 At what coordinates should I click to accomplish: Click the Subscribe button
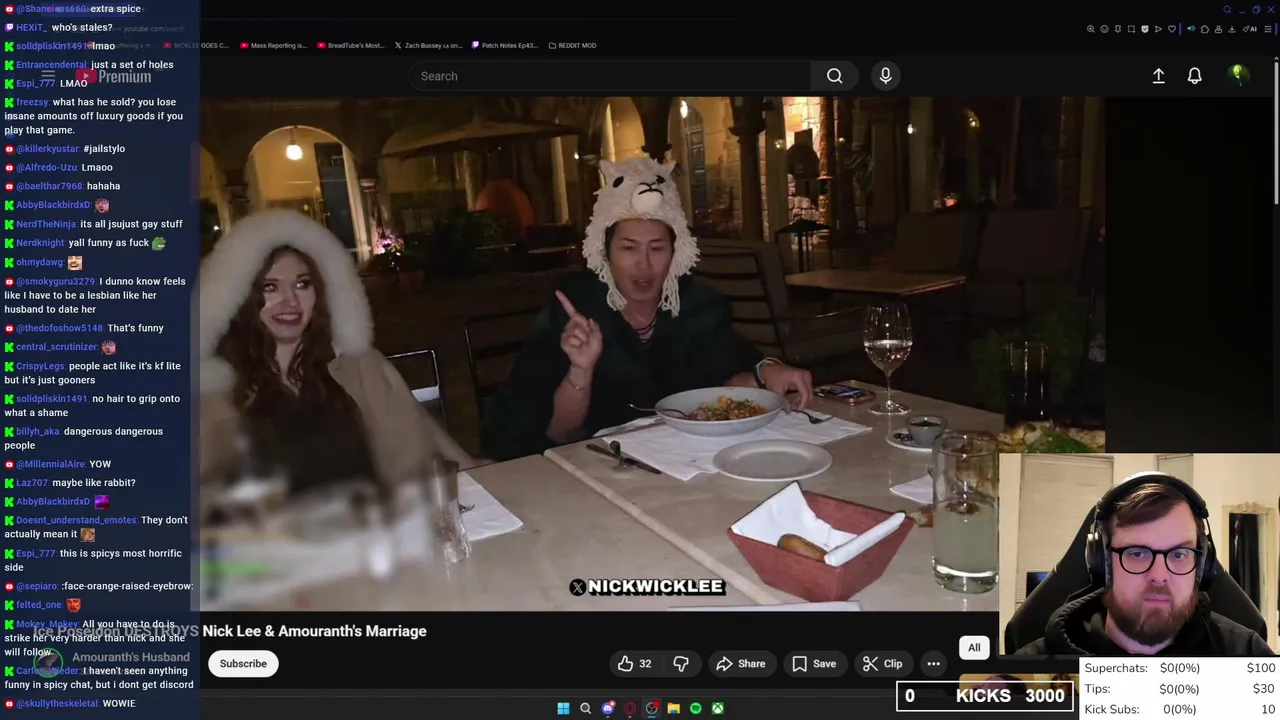point(243,664)
